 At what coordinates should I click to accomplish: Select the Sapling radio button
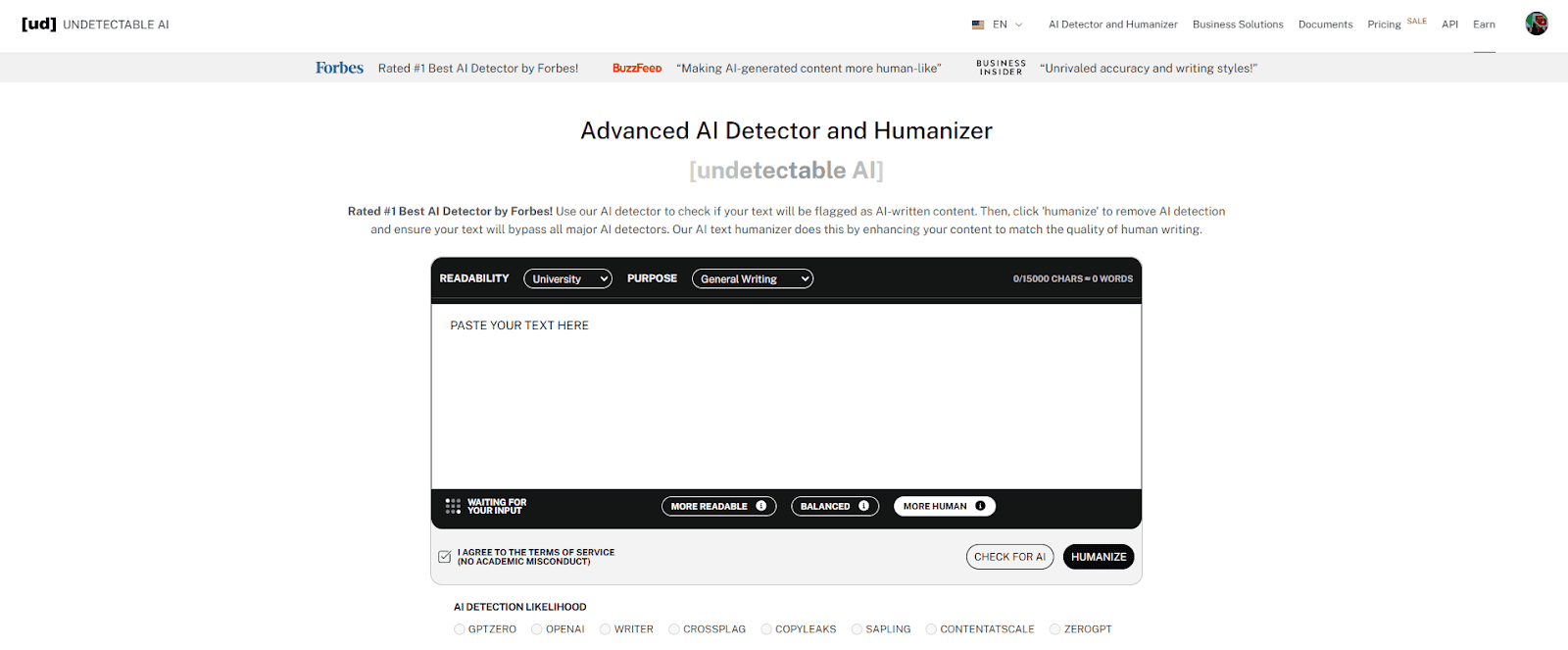(x=857, y=629)
